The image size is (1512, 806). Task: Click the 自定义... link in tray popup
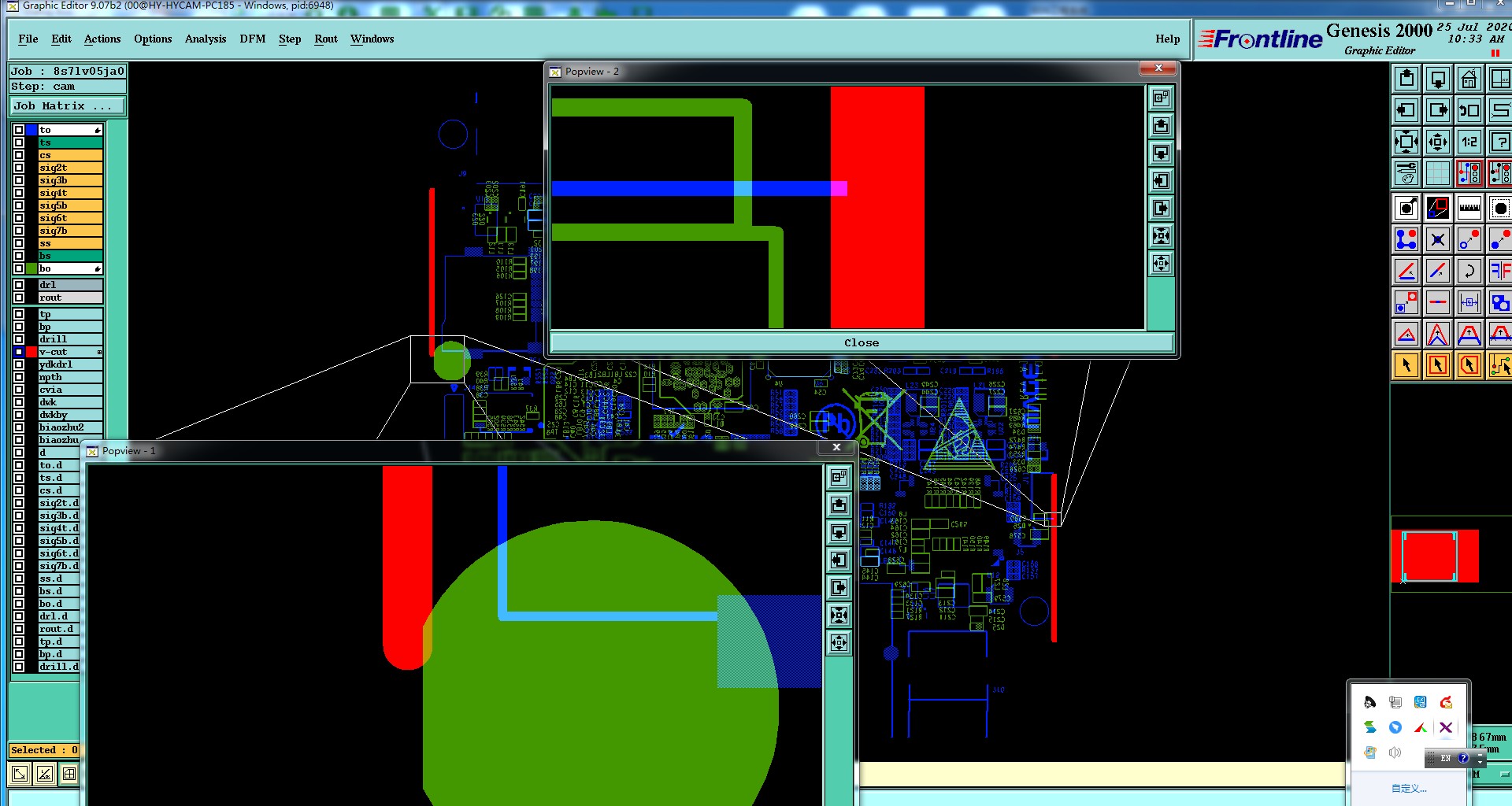coord(1409,788)
